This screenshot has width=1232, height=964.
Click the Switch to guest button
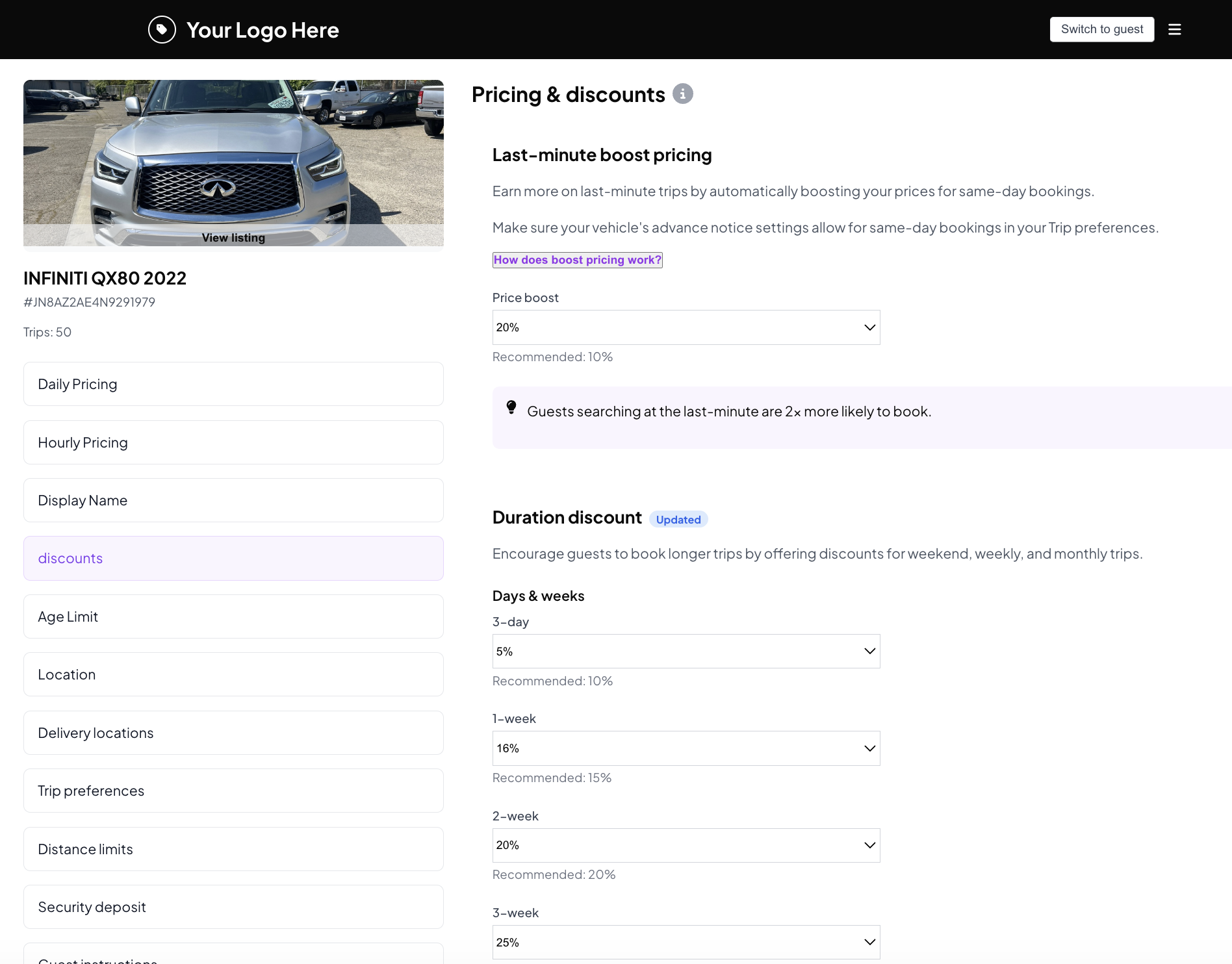coord(1101,29)
